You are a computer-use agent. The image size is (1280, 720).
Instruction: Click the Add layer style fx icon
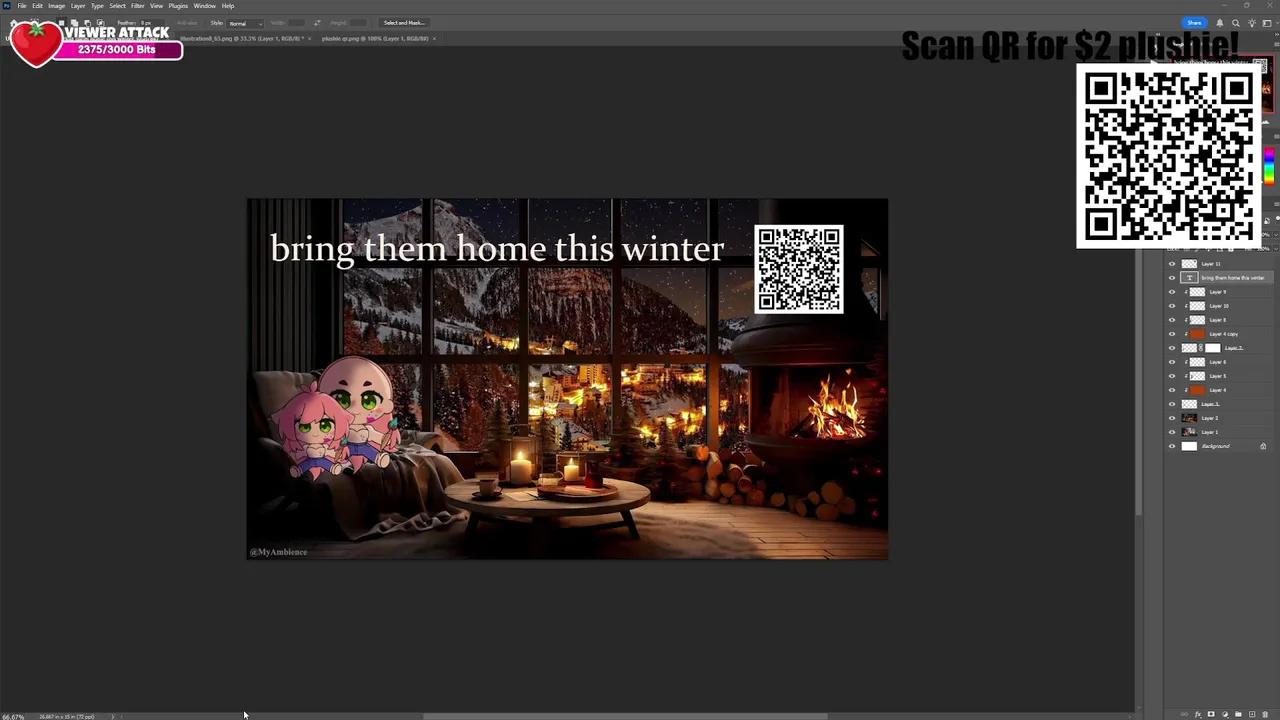click(x=1198, y=714)
